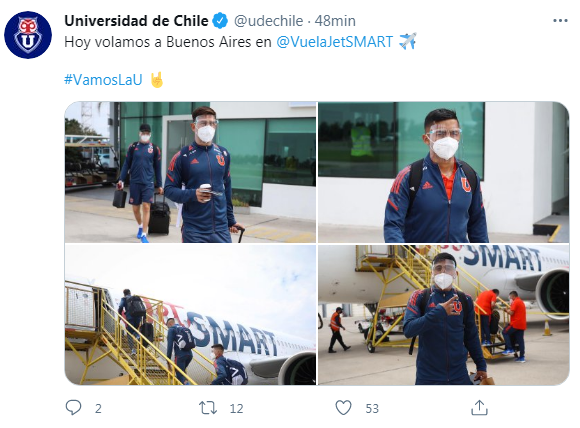This screenshot has width=580, height=428.
Task: Click the retweet count 12
Action: pos(236,408)
